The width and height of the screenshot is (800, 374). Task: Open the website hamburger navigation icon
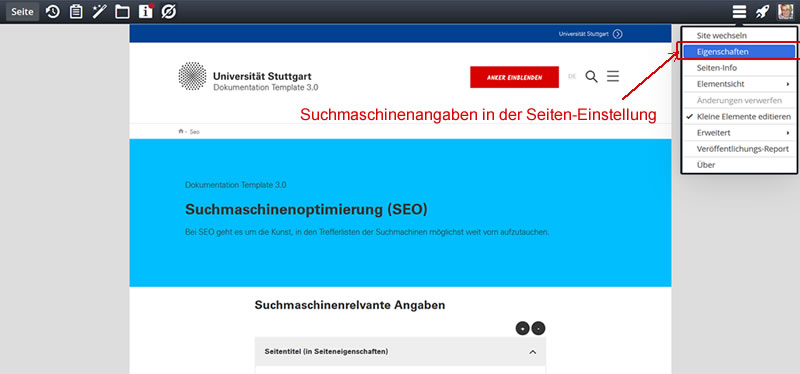click(613, 77)
